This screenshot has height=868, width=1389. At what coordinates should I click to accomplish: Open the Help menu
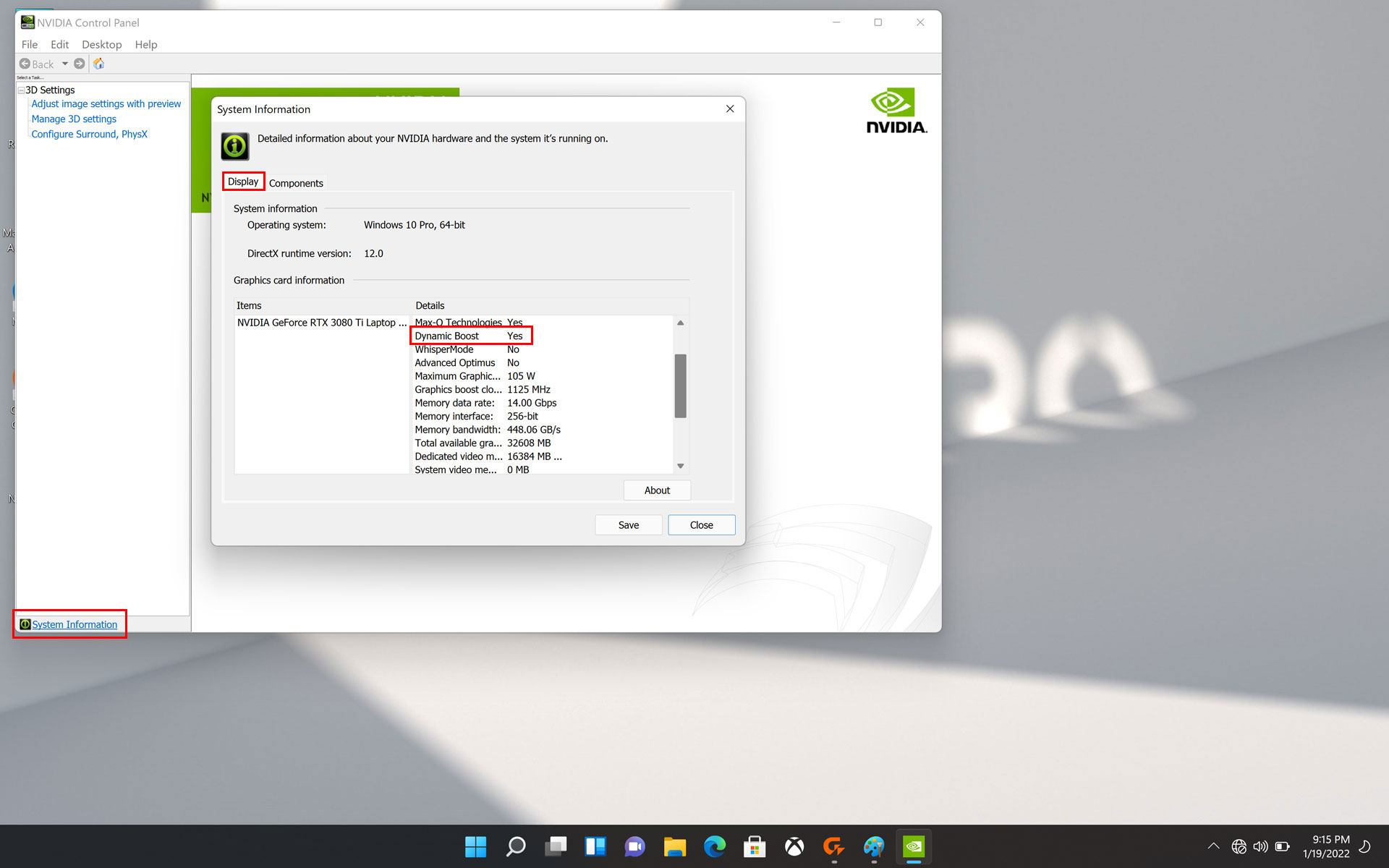click(x=145, y=44)
